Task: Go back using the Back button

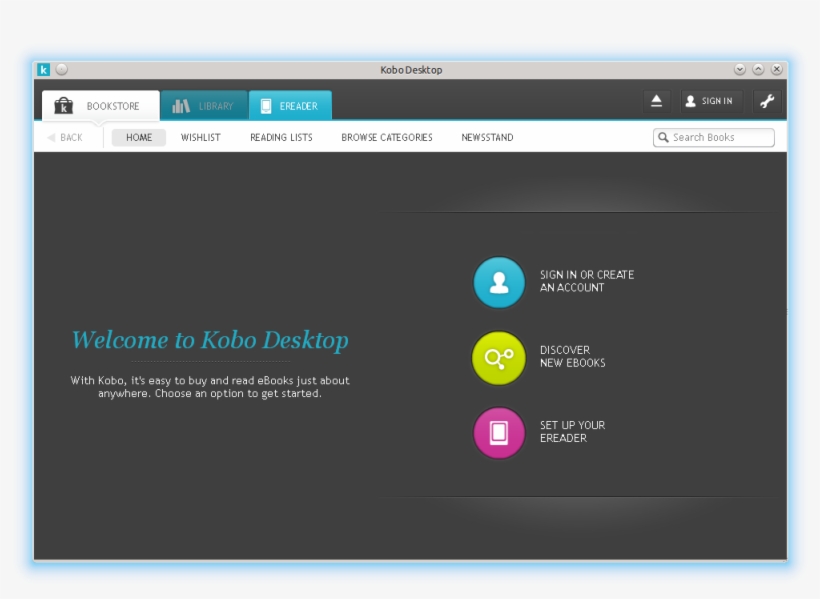Action: click(x=65, y=137)
